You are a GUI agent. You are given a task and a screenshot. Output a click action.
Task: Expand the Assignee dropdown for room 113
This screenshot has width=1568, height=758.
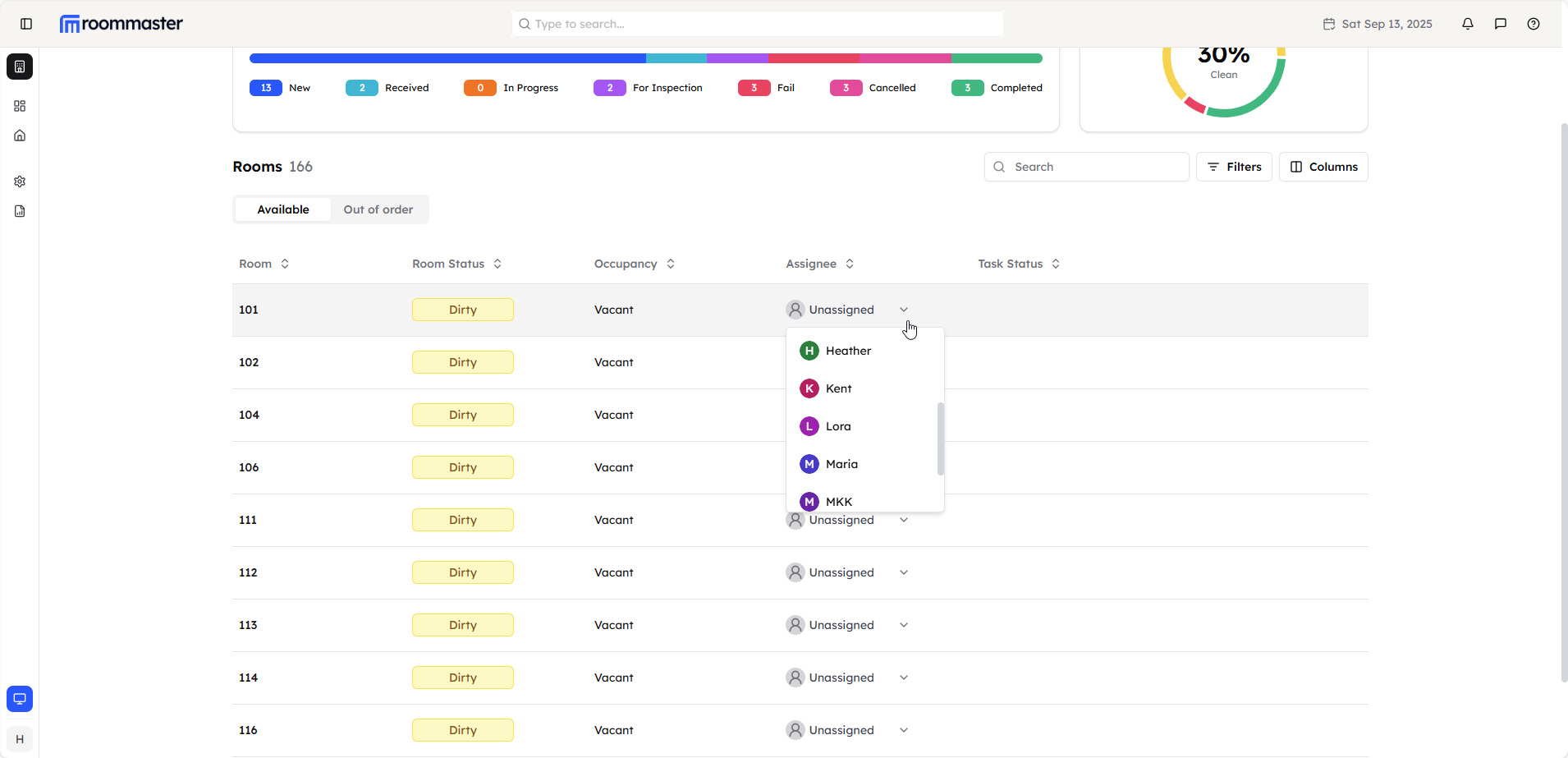902,625
